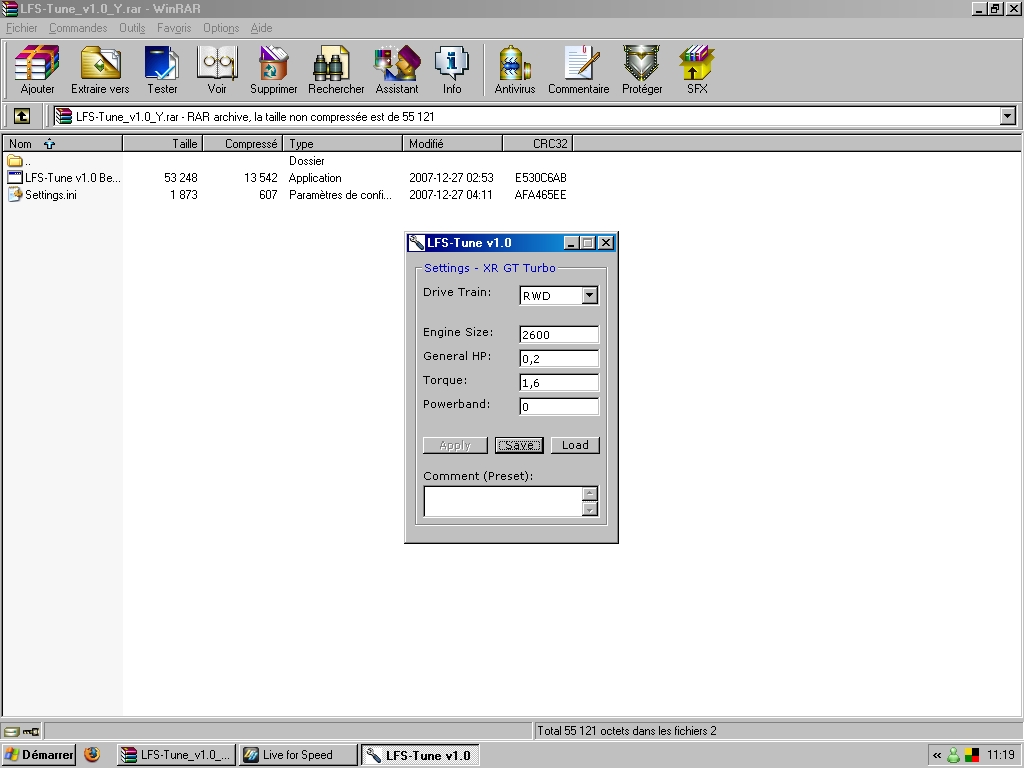Screen dimensions: 1024x768
Task: Click the colored squares tray icon
Action: tap(972, 755)
